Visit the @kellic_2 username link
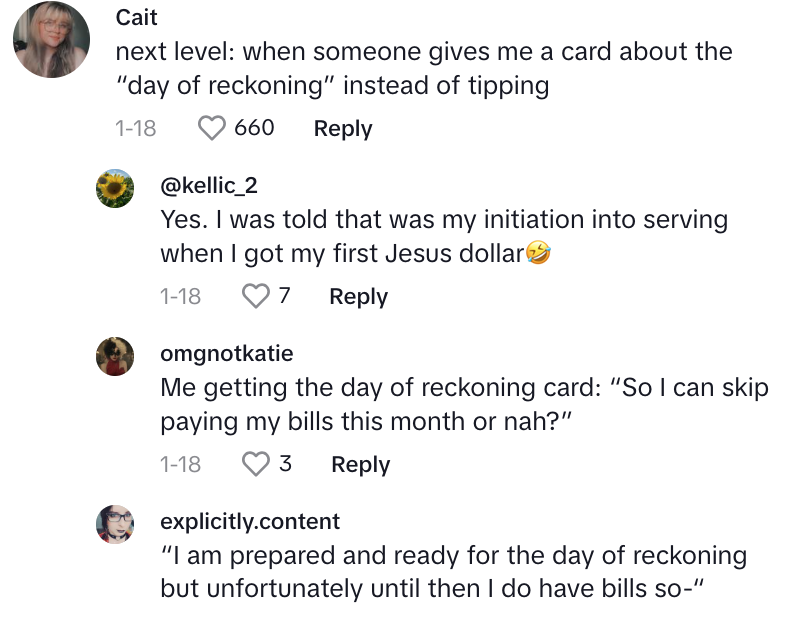The image size is (786, 618). 209,185
